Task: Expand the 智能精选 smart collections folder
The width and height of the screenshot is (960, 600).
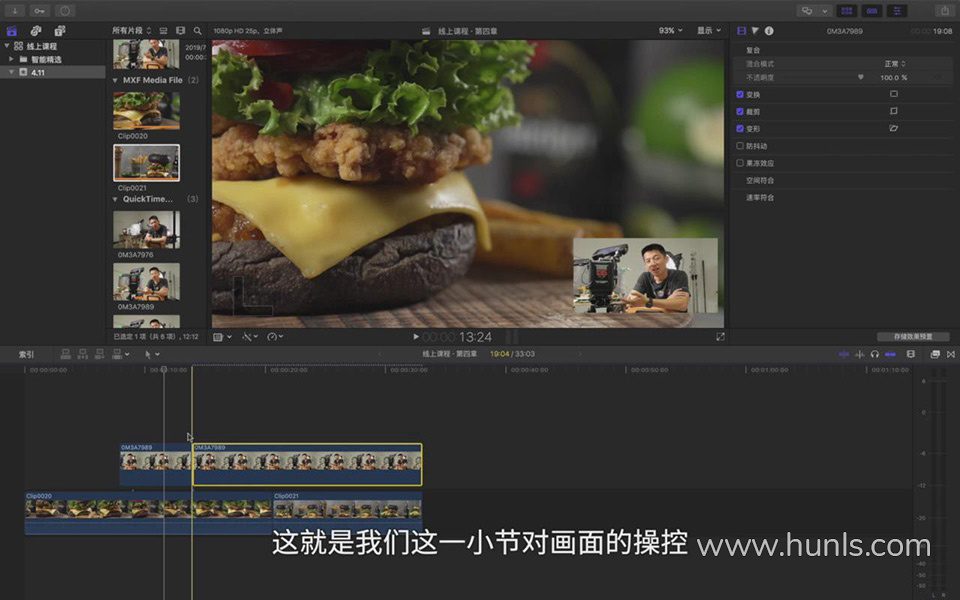Action: (11, 59)
